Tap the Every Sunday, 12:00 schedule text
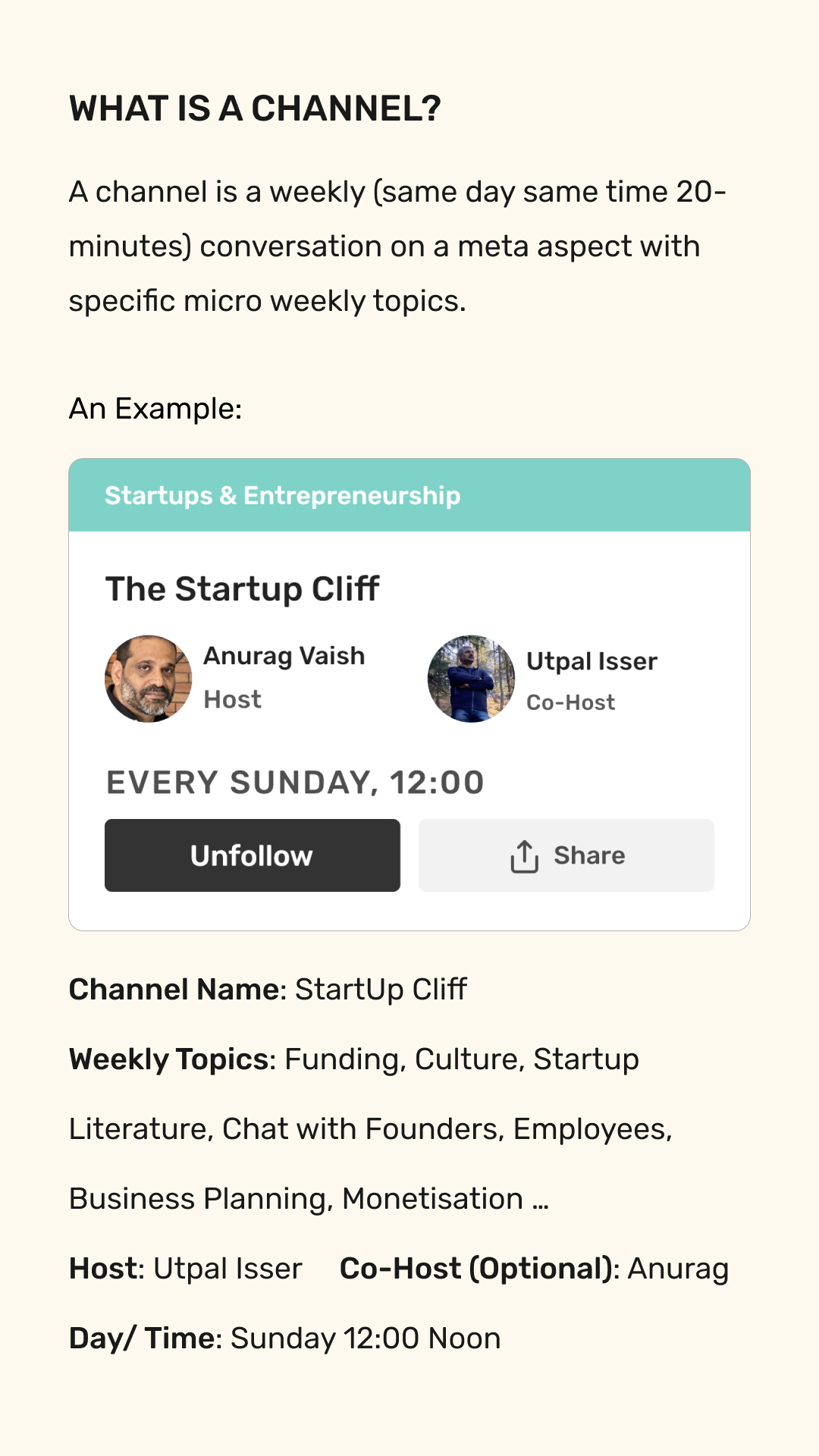The image size is (819, 1456). tap(295, 783)
